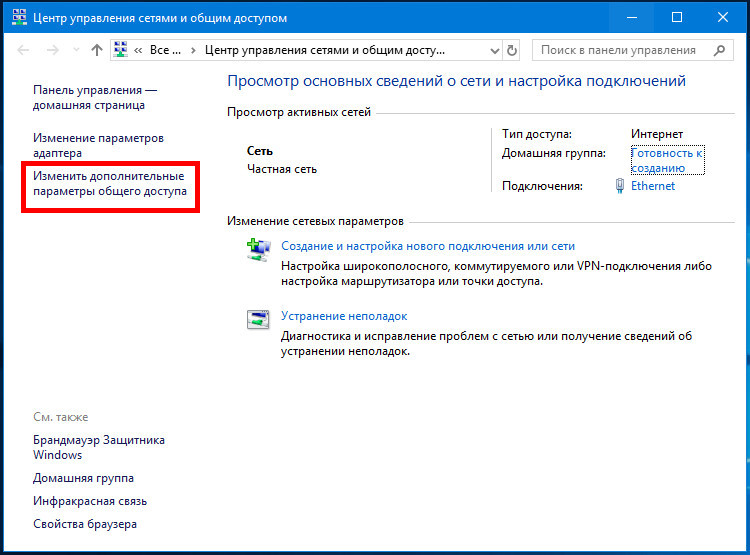Open Изменить дополнительные параметры общего доступа
This screenshot has height=555, width=750.
(110, 183)
